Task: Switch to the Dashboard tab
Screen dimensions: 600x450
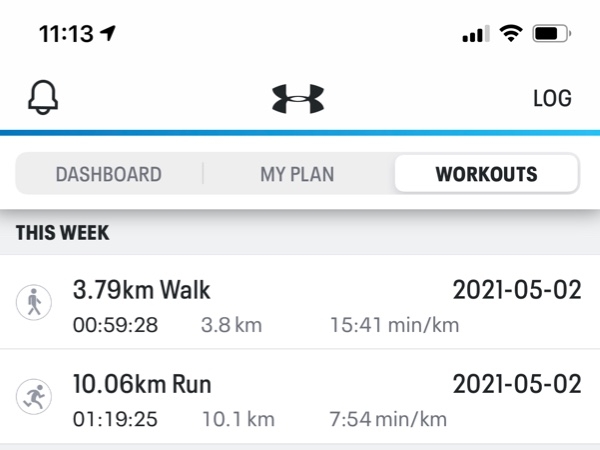Action: pos(109,174)
